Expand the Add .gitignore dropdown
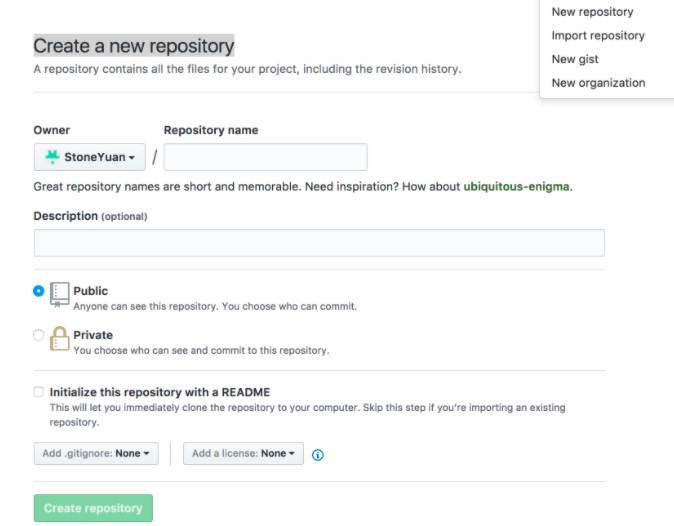 [x=96, y=453]
